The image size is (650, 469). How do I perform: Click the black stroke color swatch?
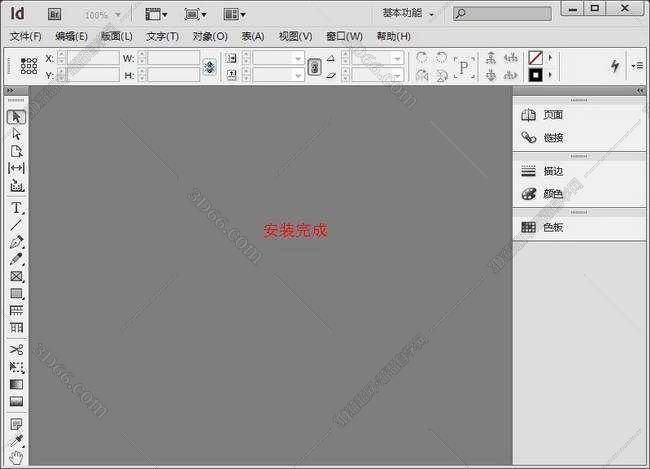pyautogui.click(x=535, y=75)
